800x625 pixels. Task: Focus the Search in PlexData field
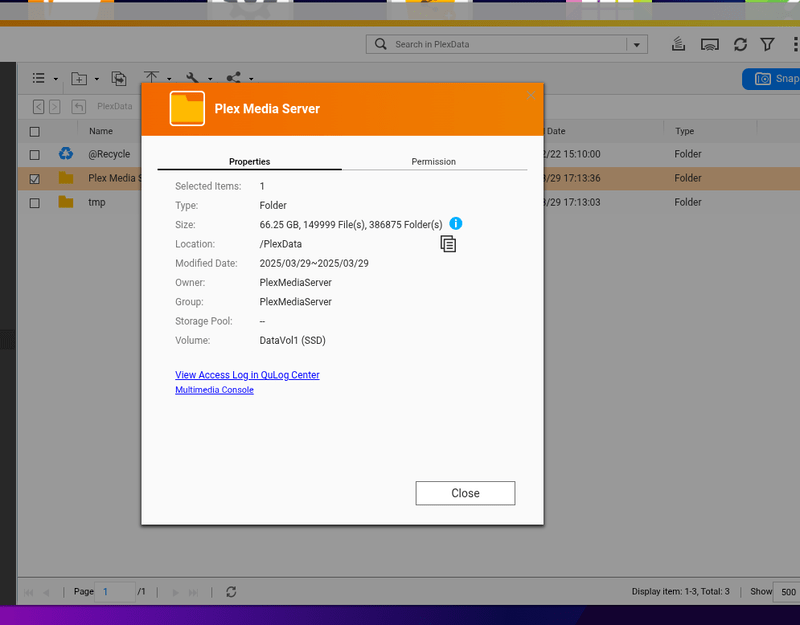[x=507, y=44]
